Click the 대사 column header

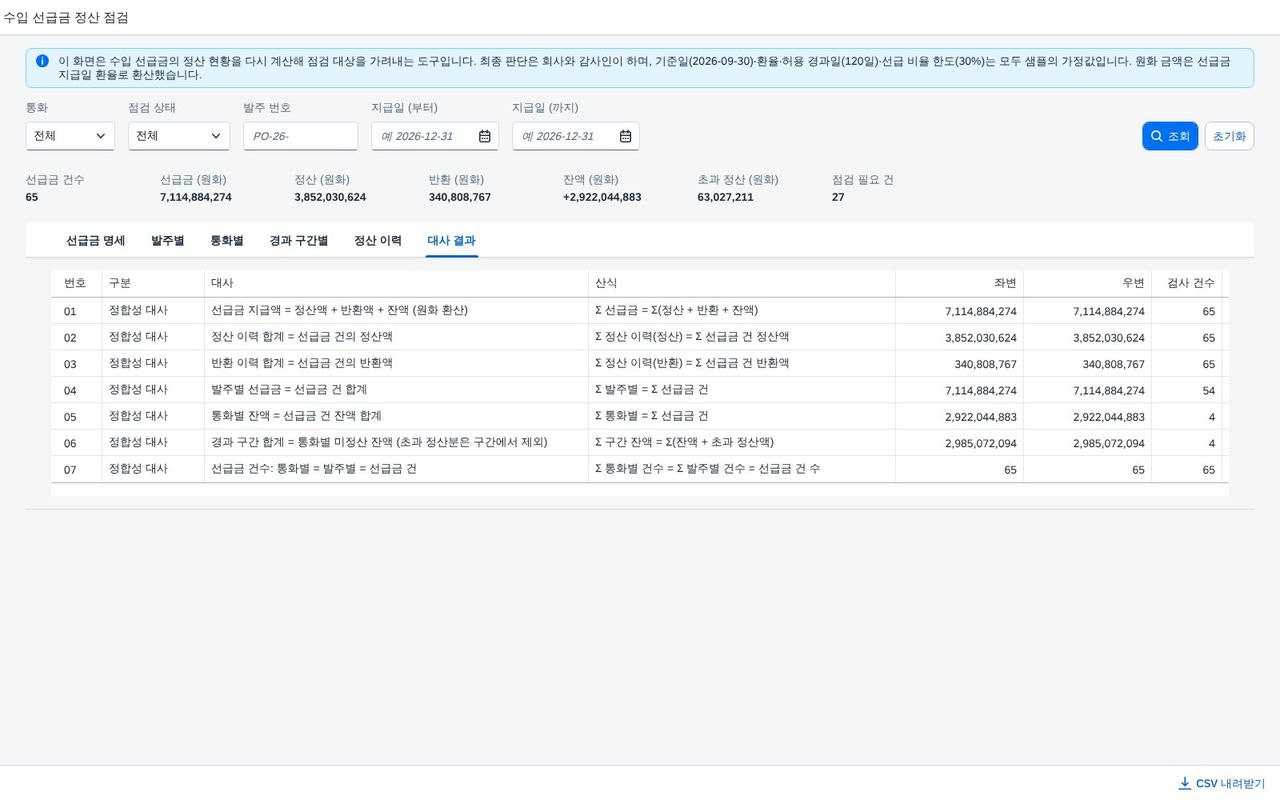click(x=396, y=284)
